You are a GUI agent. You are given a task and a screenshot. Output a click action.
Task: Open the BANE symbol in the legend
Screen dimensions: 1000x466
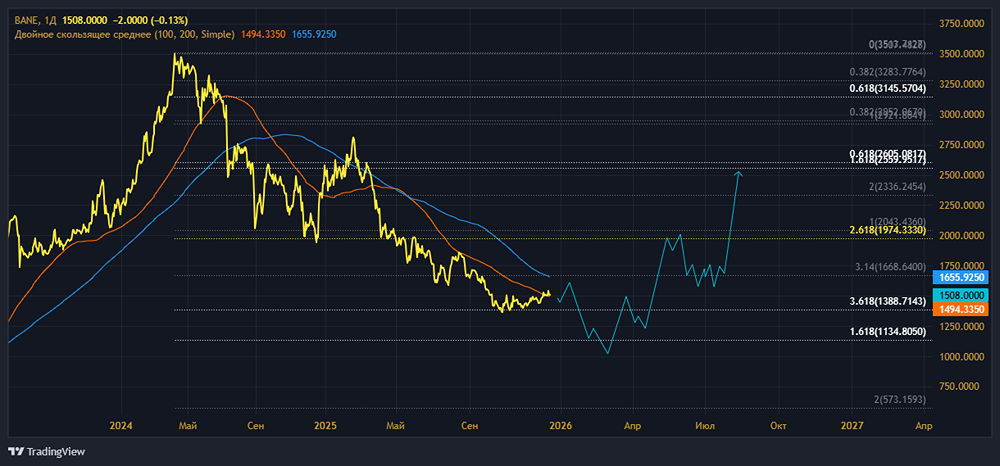(x=26, y=20)
